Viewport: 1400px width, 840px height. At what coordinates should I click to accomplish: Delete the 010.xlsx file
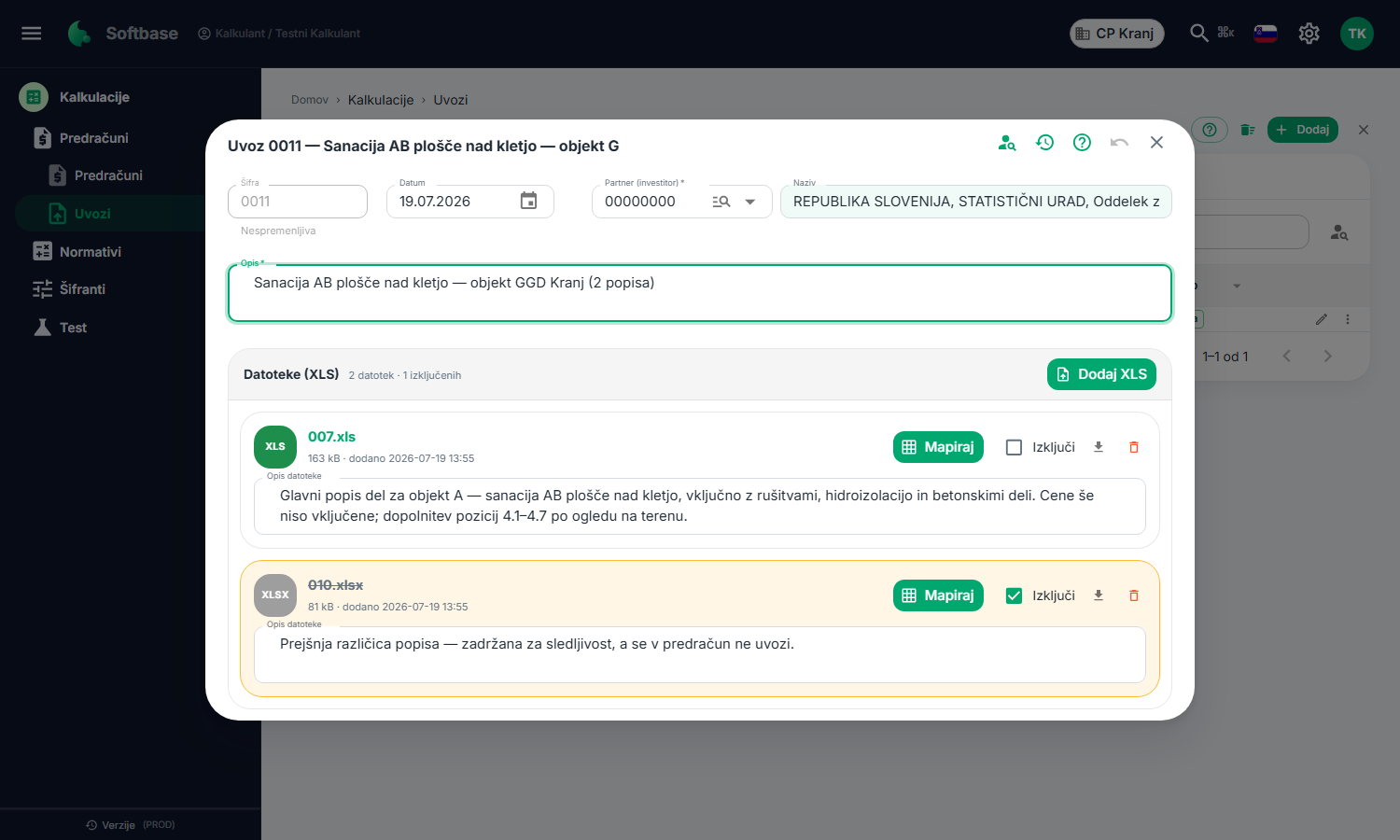[x=1134, y=595]
